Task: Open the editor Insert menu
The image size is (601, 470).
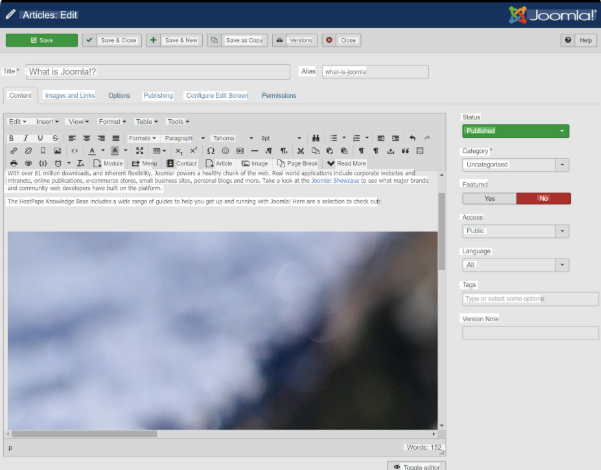Action: [x=48, y=122]
